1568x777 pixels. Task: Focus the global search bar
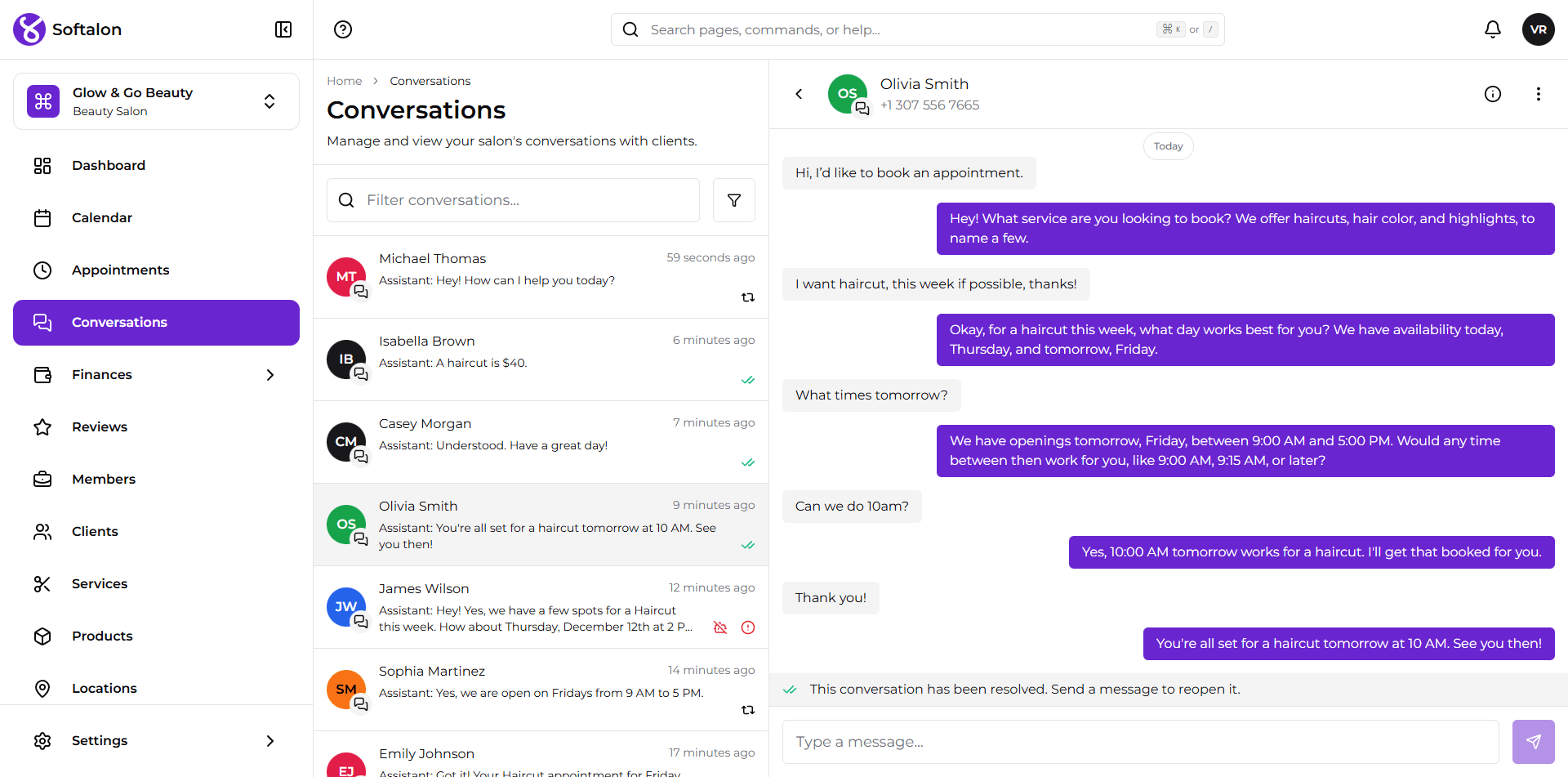point(918,29)
